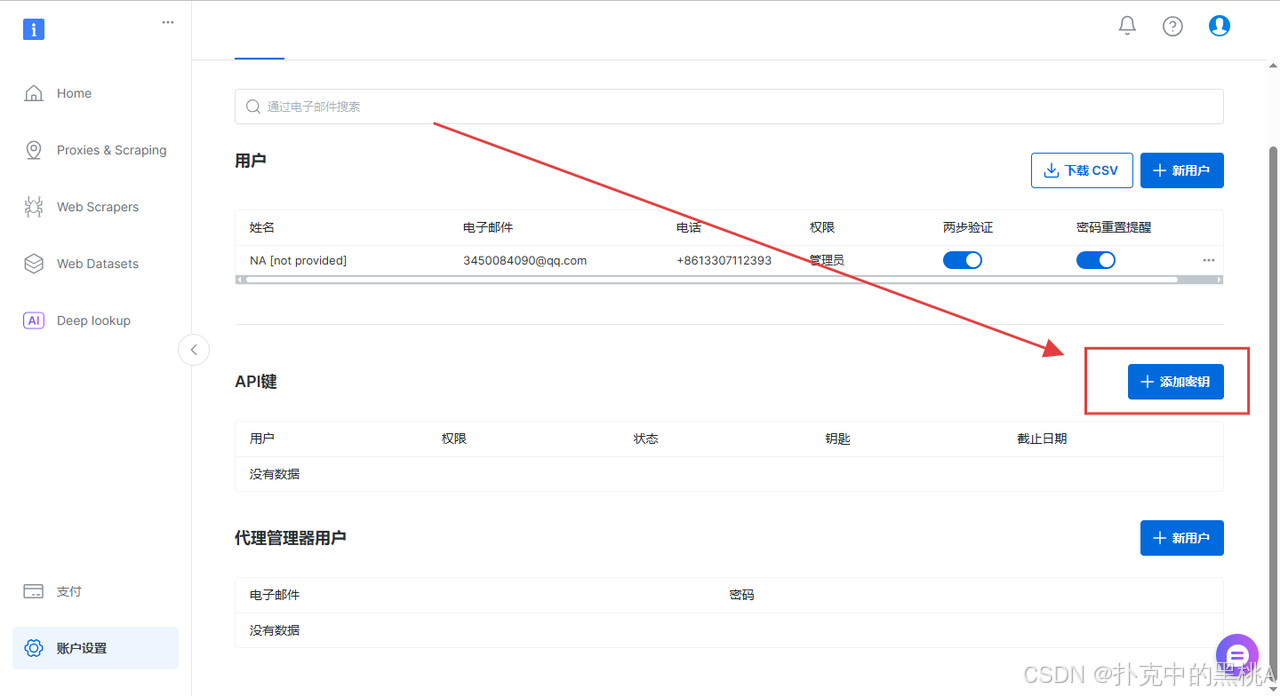Click the 钥匙 column header
The height and width of the screenshot is (696, 1280).
click(838, 438)
